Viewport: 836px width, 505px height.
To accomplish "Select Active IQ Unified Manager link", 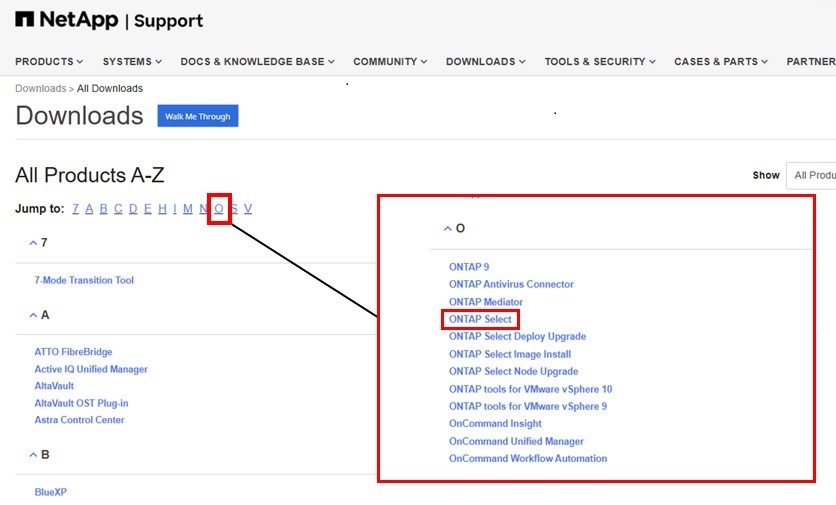I will coord(91,370).
